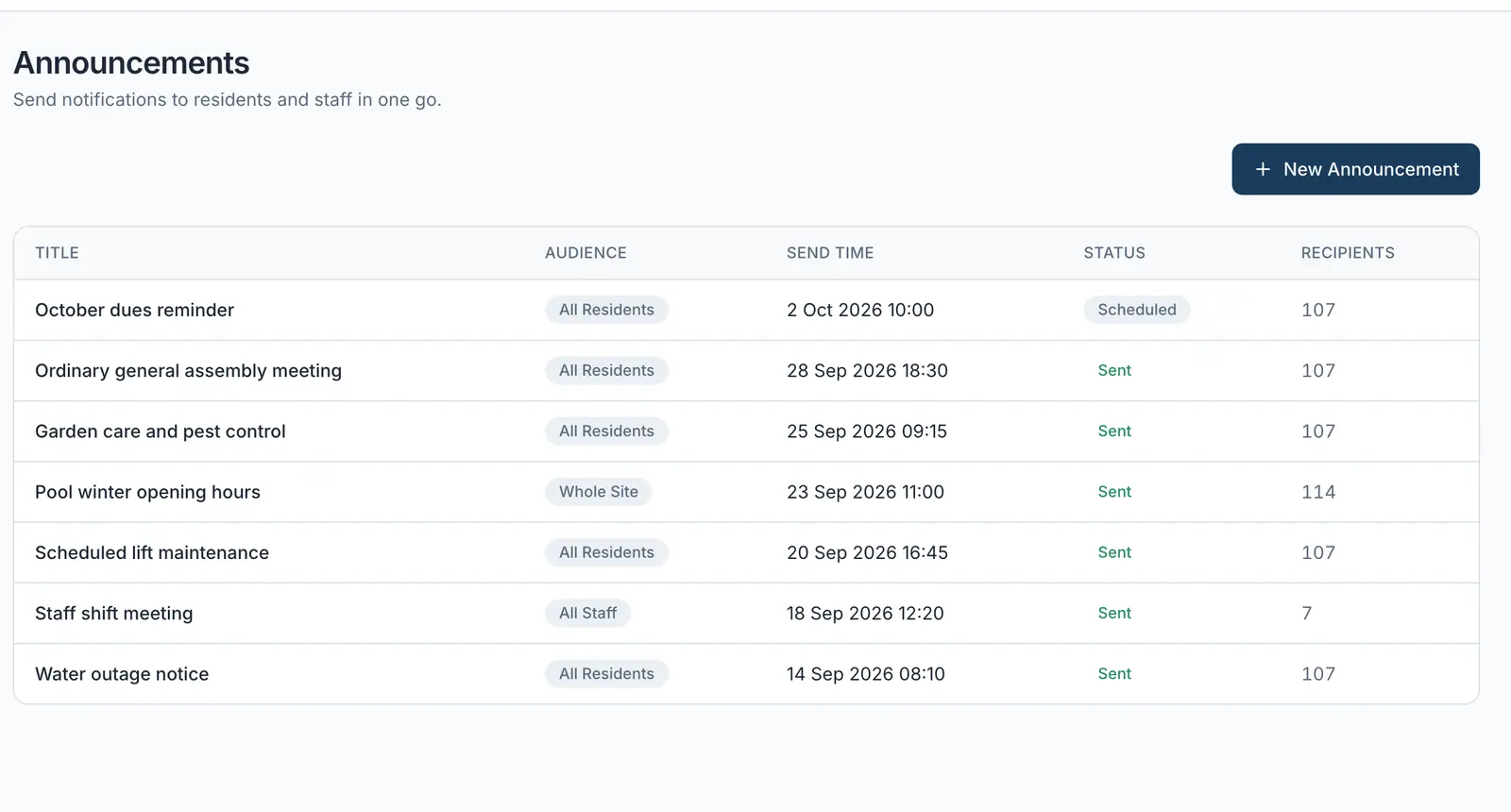Click send time 23 Sep 2026 11:00
Image resolution: width=1511 pixels, height=812 pixels.
tap(865, 492)
